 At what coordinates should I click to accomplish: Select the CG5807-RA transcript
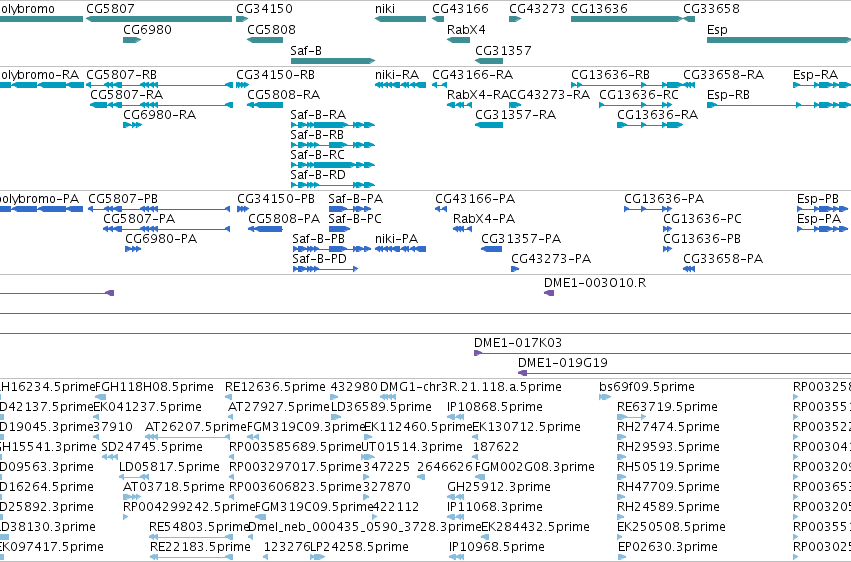(x=162, y=105)
